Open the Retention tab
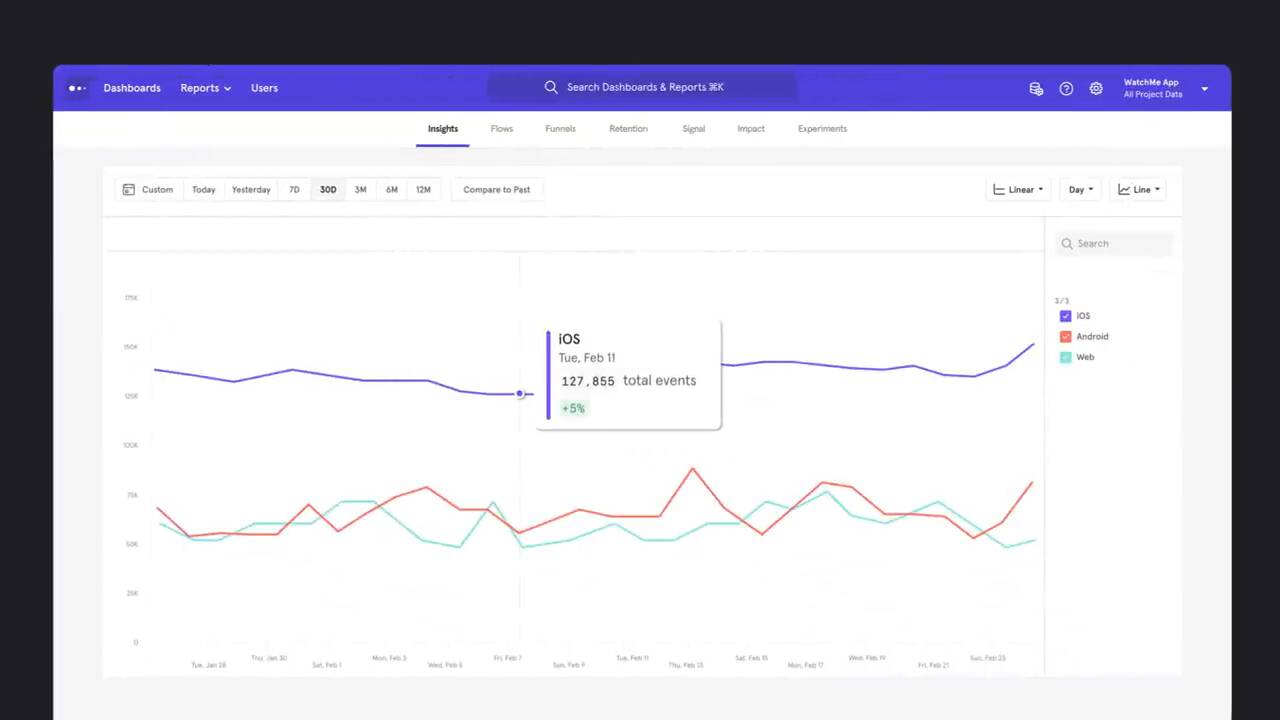Image resolution: width=1280 pixels, height=720 pixels. pos(628,128)
